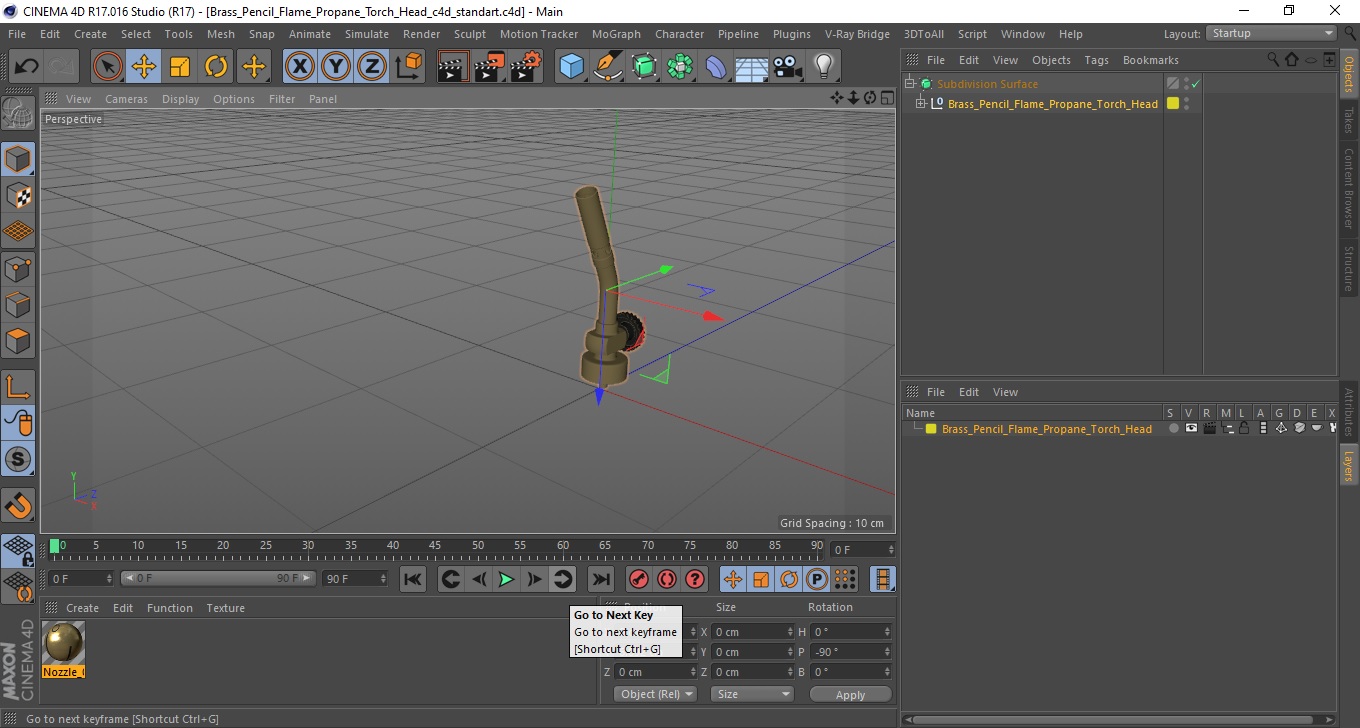Open Edit Render Settings

[x=526, y=67]
